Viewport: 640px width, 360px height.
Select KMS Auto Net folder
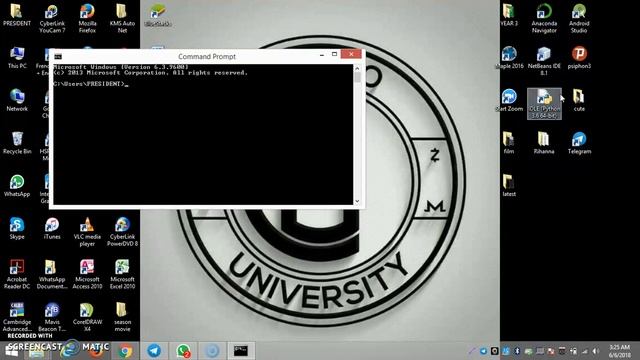[x=122, y=18]
